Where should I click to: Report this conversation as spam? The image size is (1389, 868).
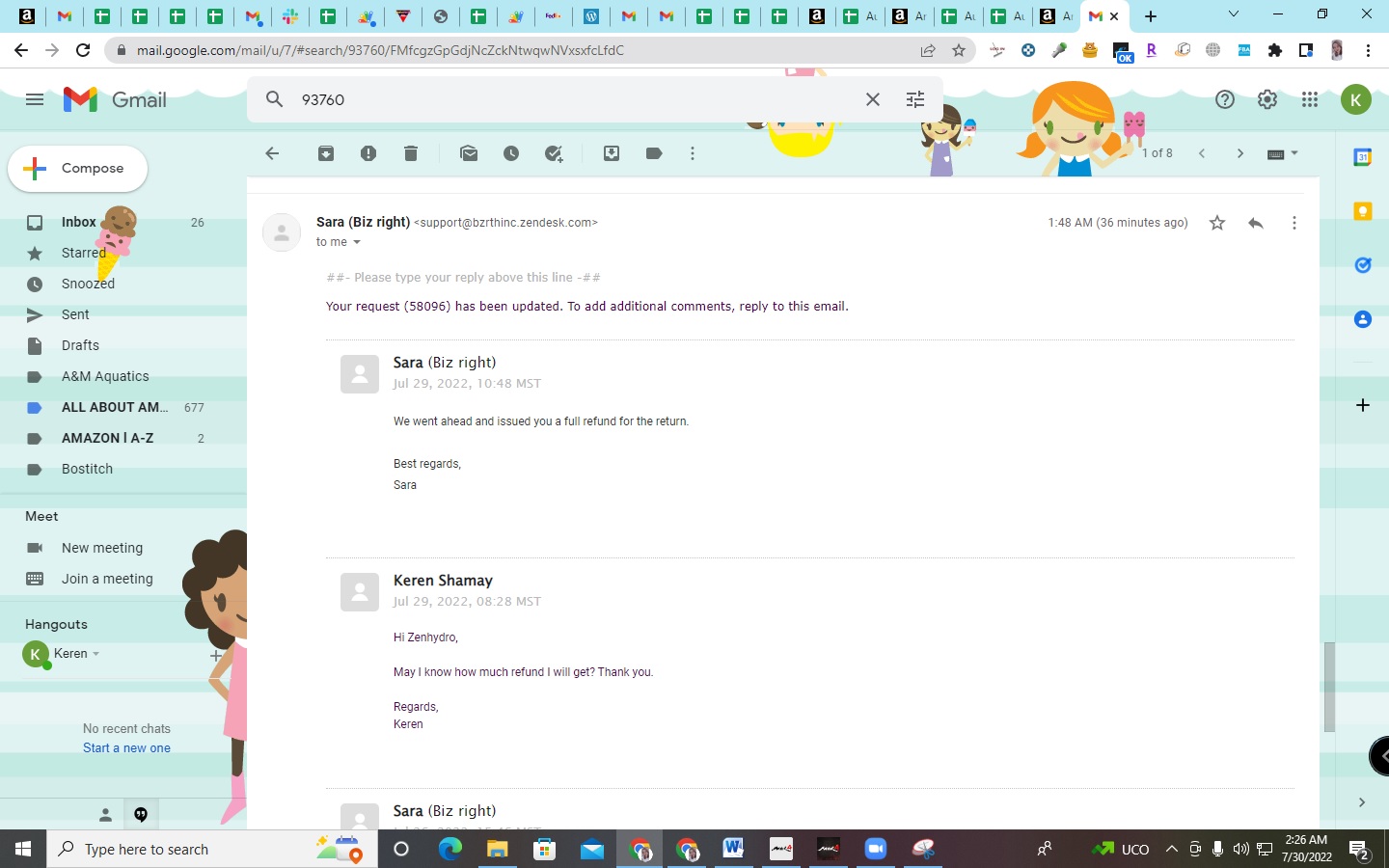tap(368, 153)
